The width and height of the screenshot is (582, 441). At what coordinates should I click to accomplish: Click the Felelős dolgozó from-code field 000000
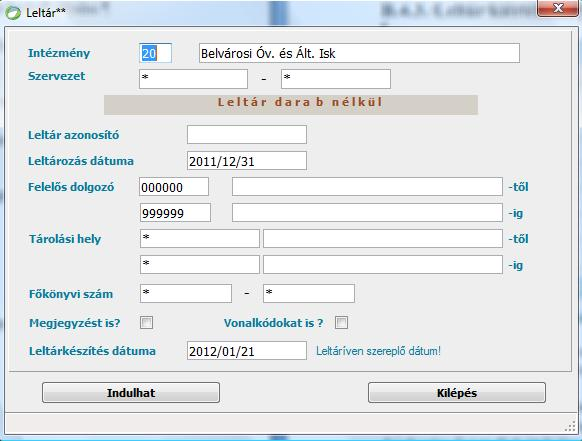[x=174, y=187]
